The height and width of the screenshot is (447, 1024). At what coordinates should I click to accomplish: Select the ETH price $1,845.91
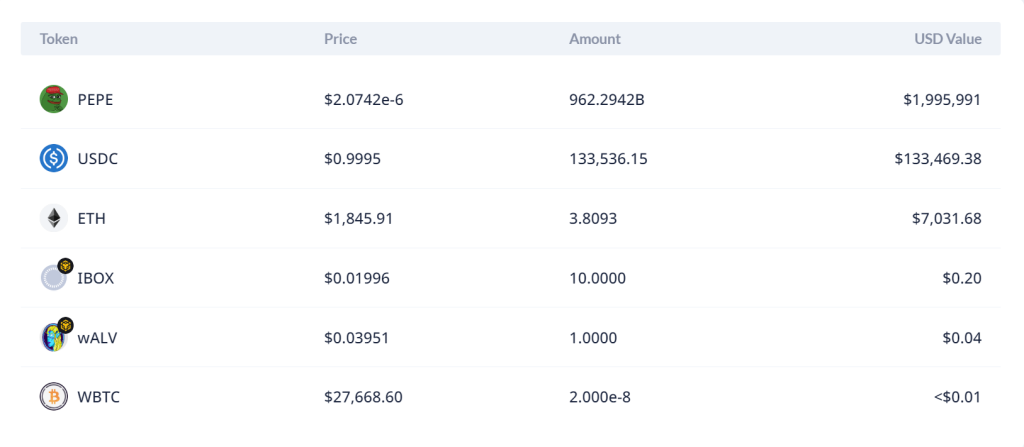click(358, 218)
